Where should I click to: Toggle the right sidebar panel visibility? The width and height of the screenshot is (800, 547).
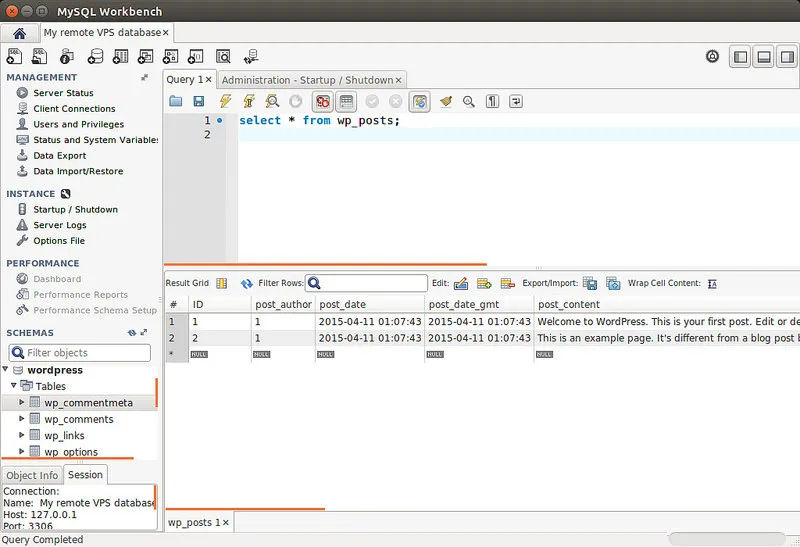[x=787, y=57]
